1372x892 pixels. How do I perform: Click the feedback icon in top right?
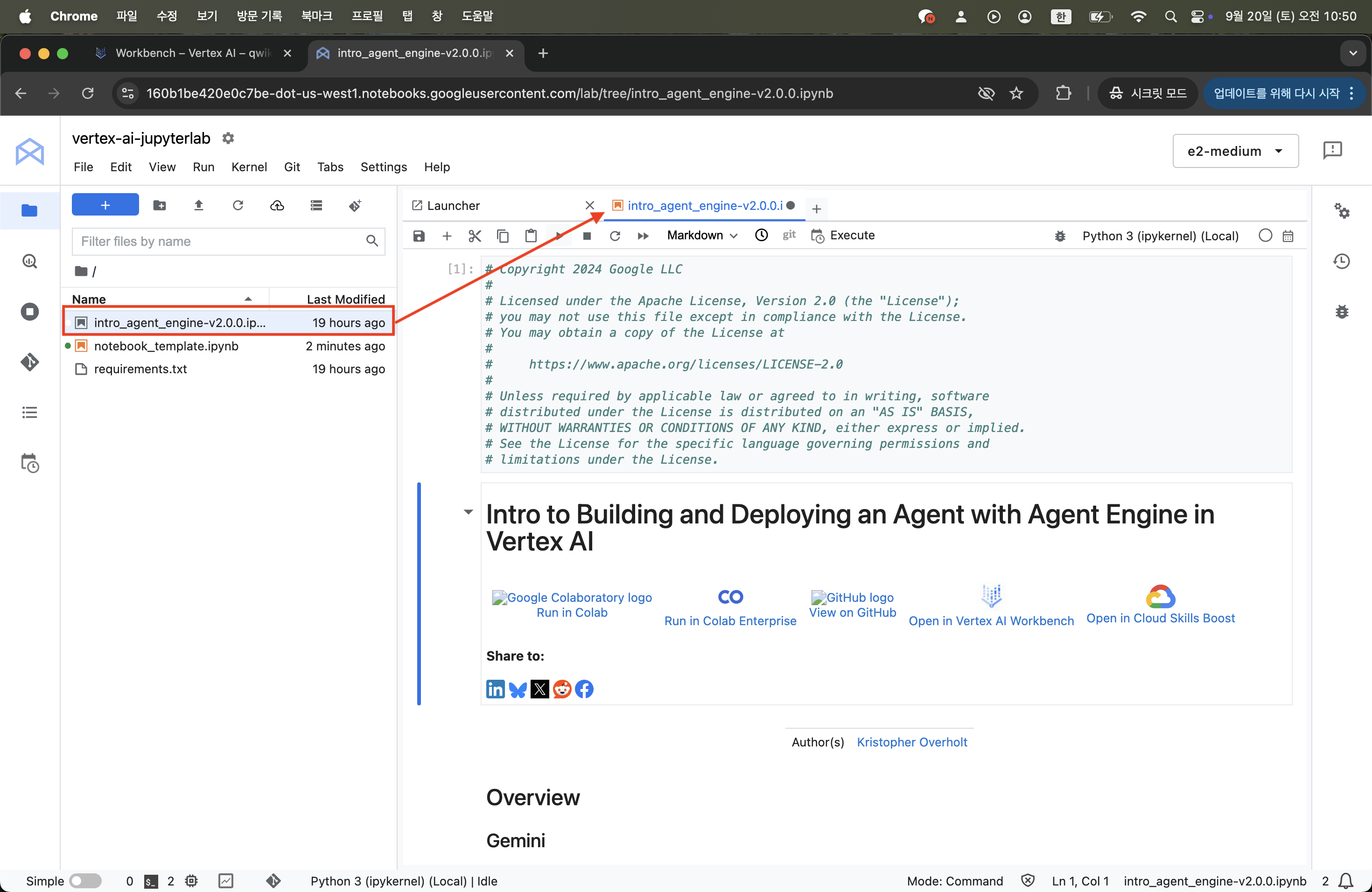[x=1332, y=150]
